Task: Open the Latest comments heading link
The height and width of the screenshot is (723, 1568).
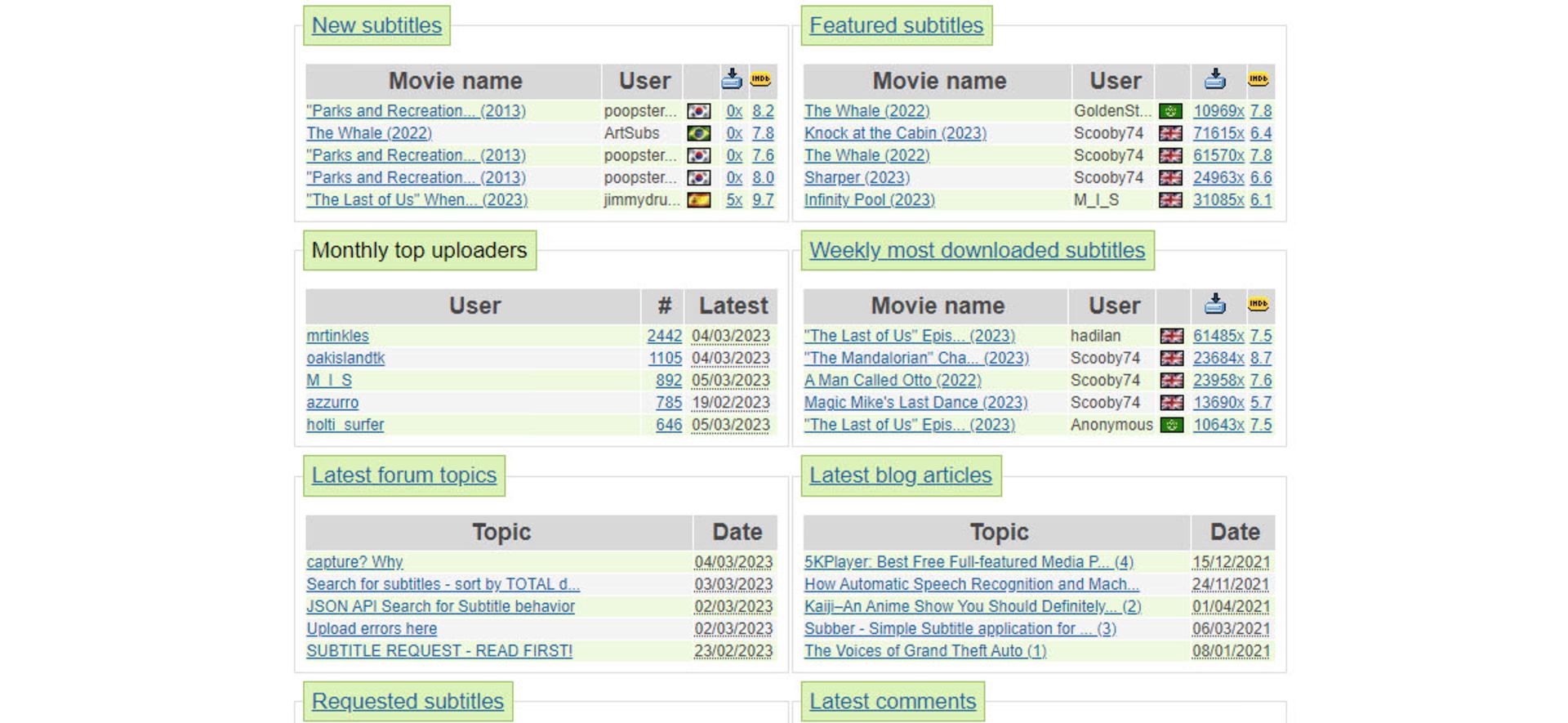Action: (x=892, y=701)
